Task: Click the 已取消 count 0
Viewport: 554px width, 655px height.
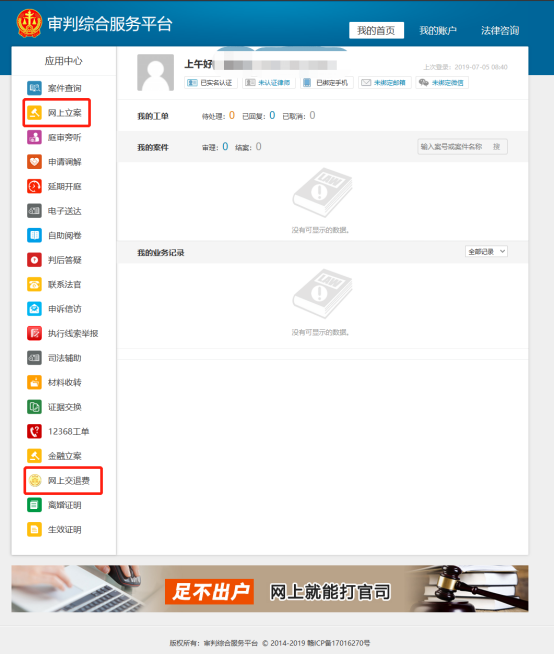Action: (313, 115)
